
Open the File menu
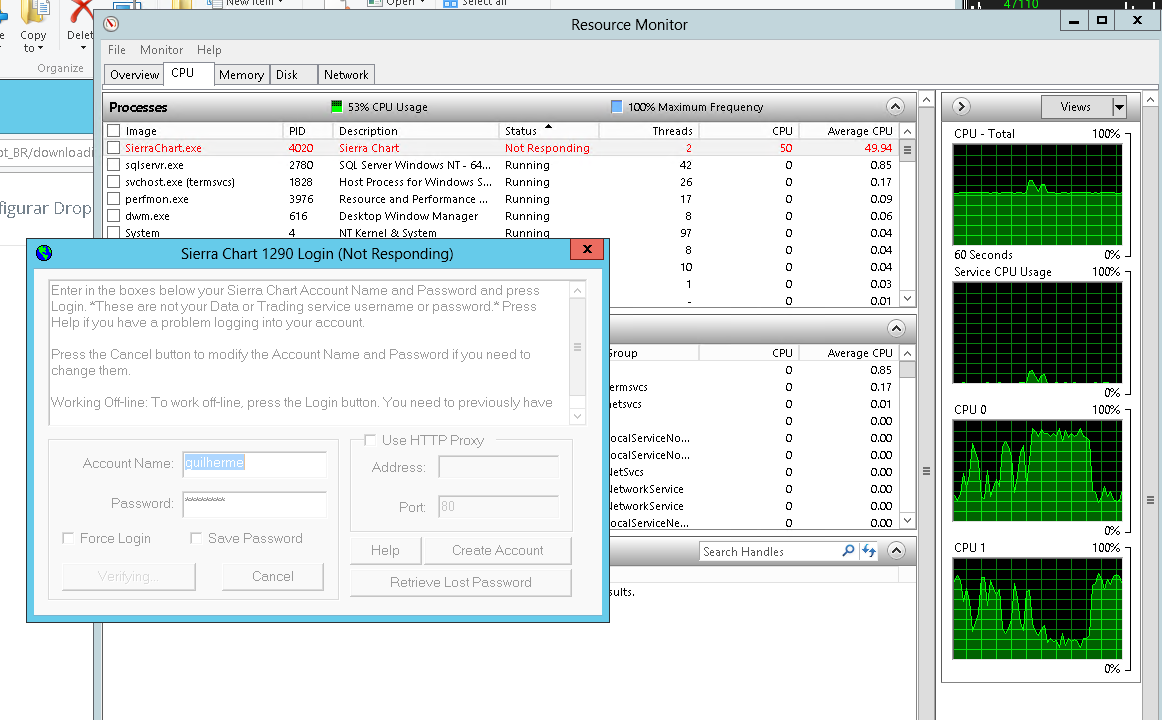click(116, 50)
